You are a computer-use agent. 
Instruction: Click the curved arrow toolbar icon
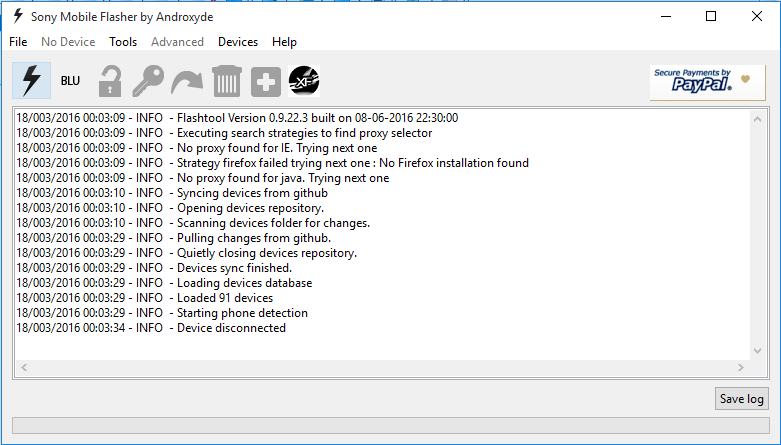click(x=187, y=82)
